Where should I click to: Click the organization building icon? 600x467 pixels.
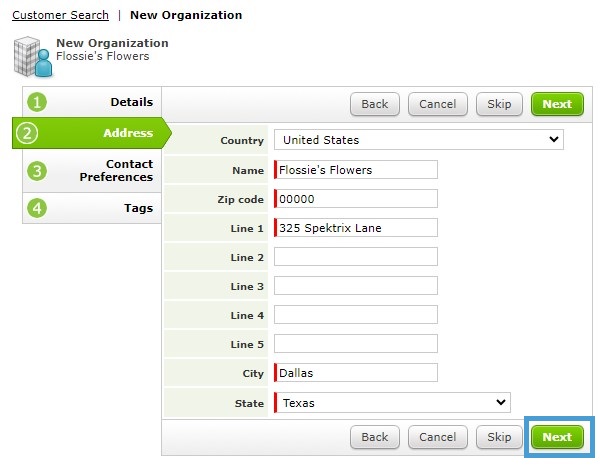[33, 57]
